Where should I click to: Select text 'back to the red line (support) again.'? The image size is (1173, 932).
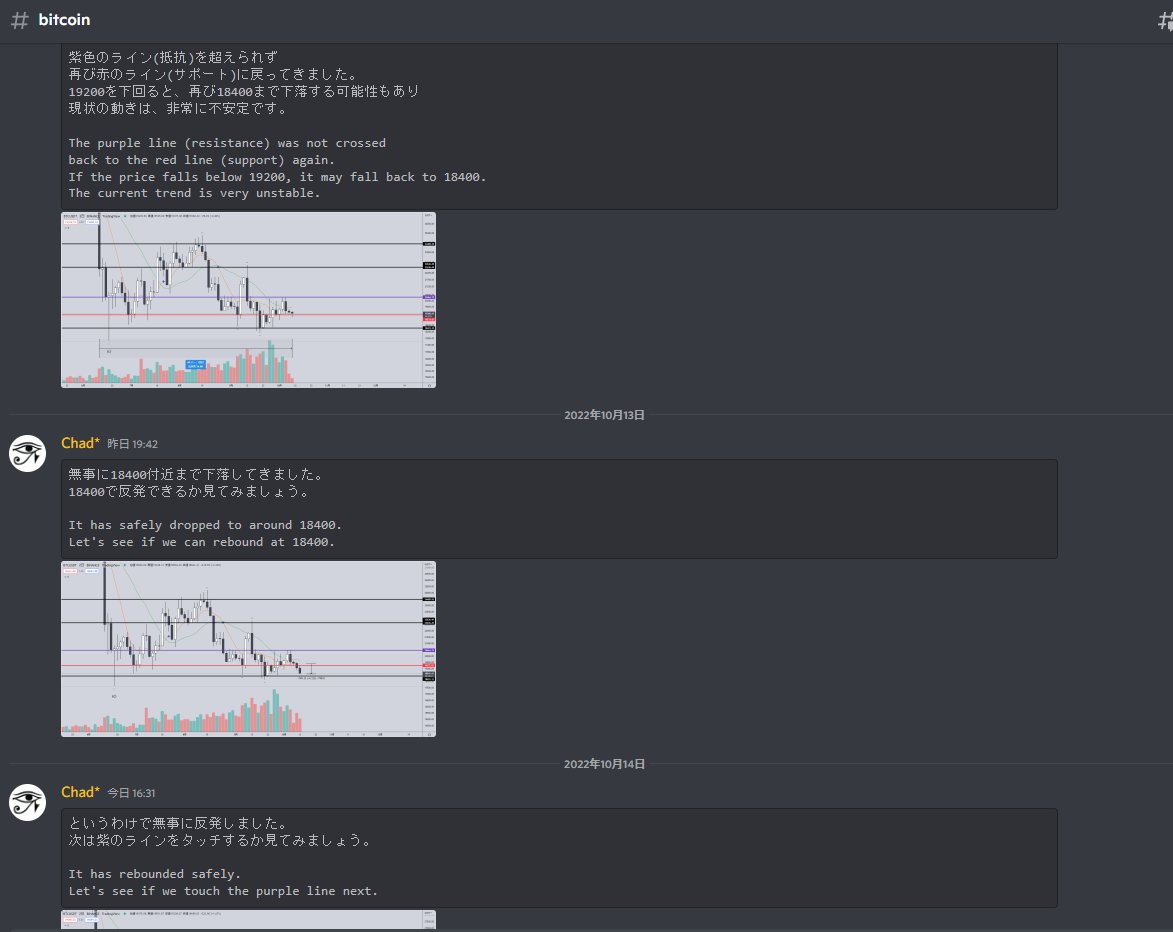coord(202,160)
